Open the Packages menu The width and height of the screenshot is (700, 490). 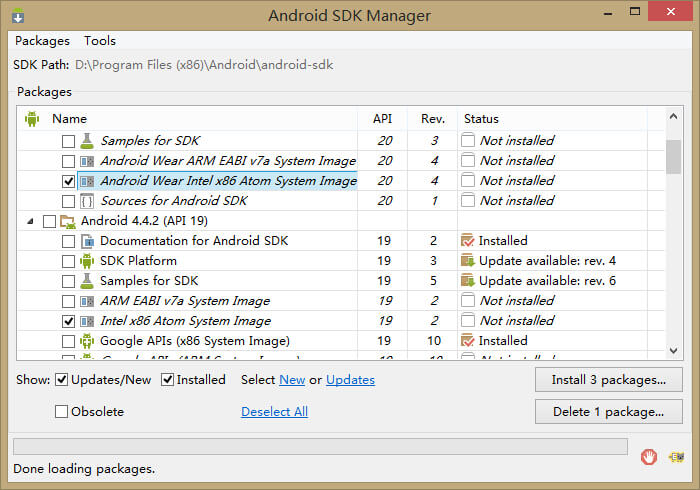[x=42, y=41]
